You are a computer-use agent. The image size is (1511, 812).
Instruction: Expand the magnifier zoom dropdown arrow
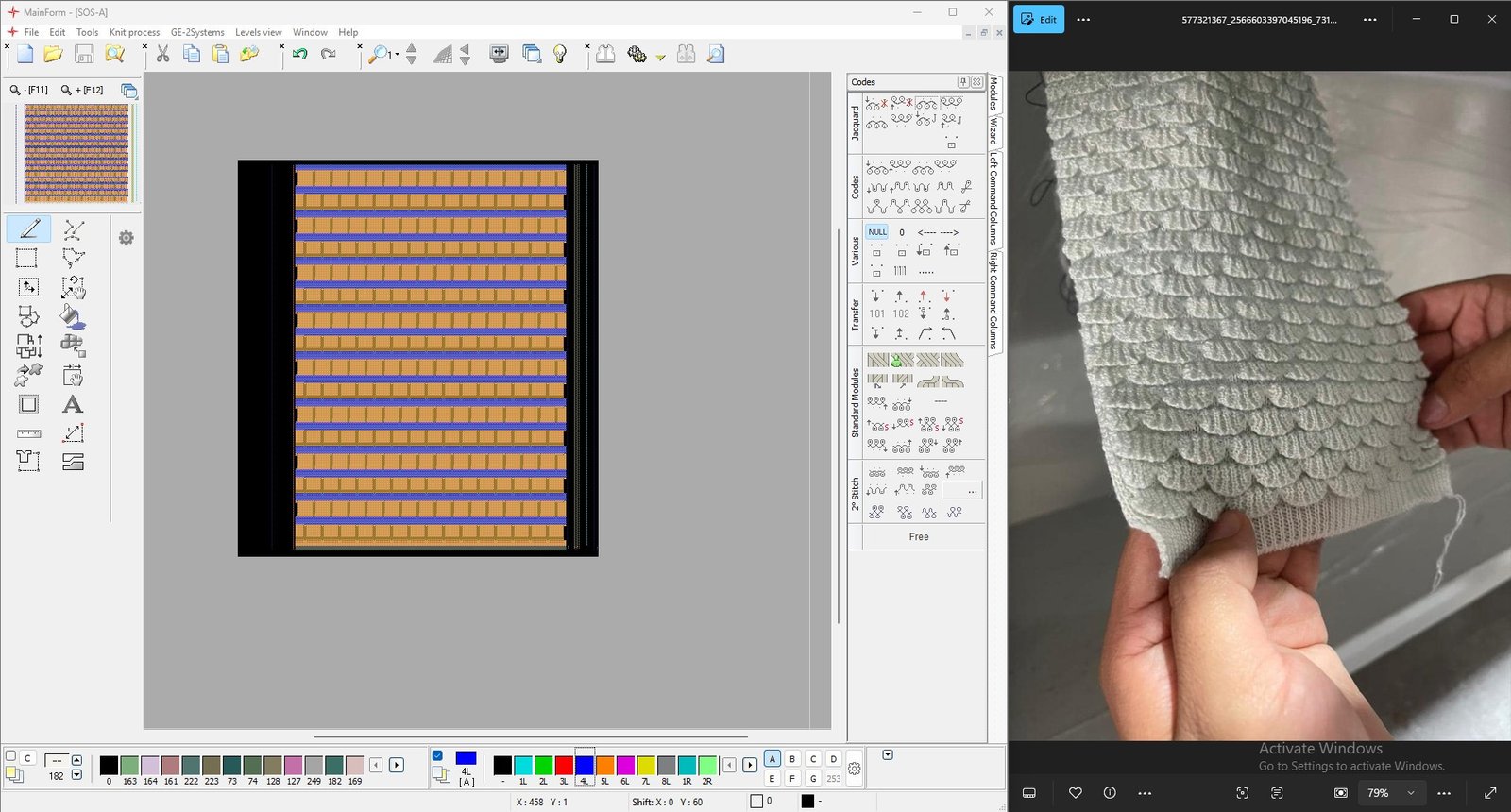pos(397,55)
